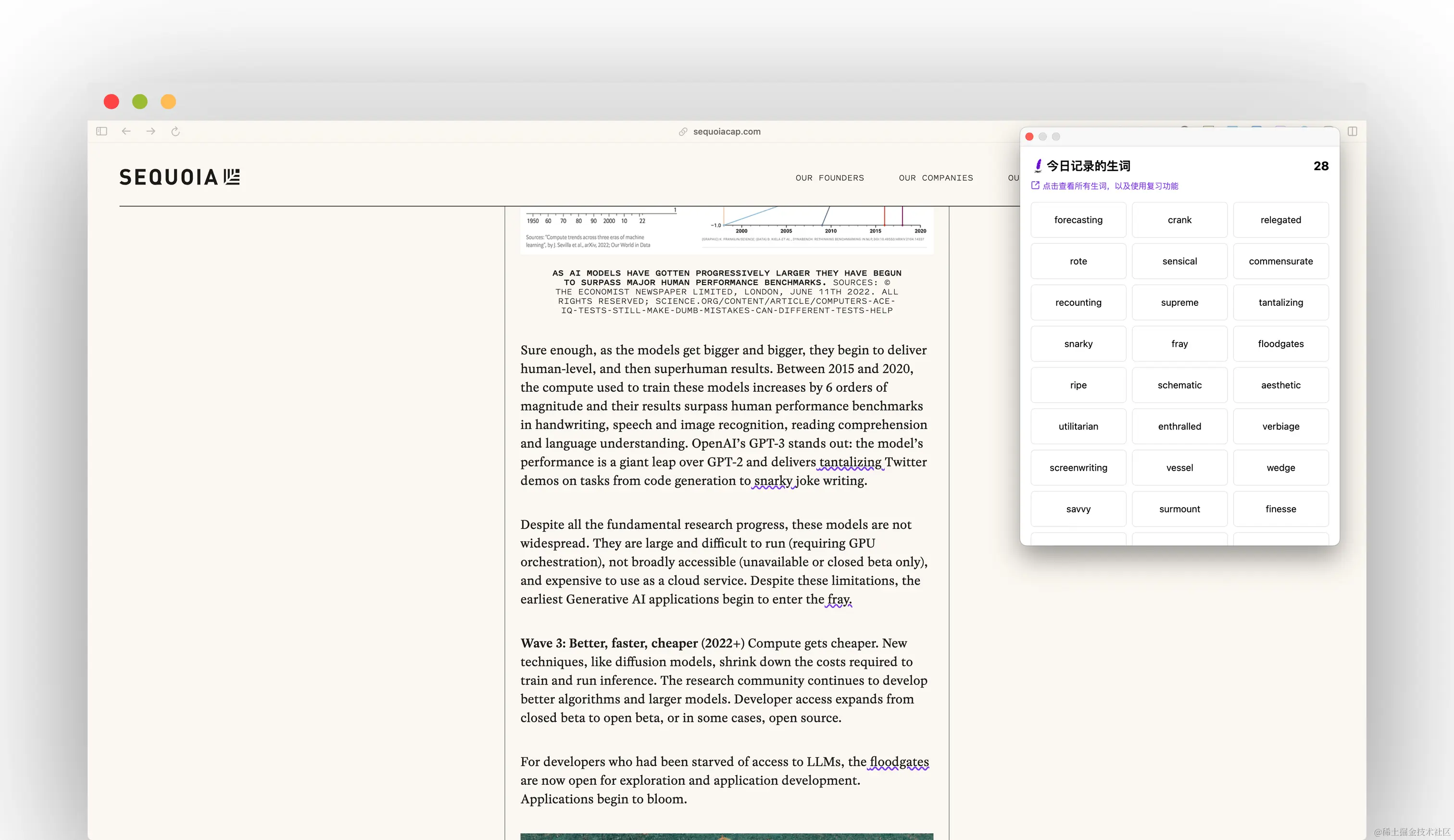Click the Sequoia logo
The image size is (1454, 840).
click(x=179, y=177)
